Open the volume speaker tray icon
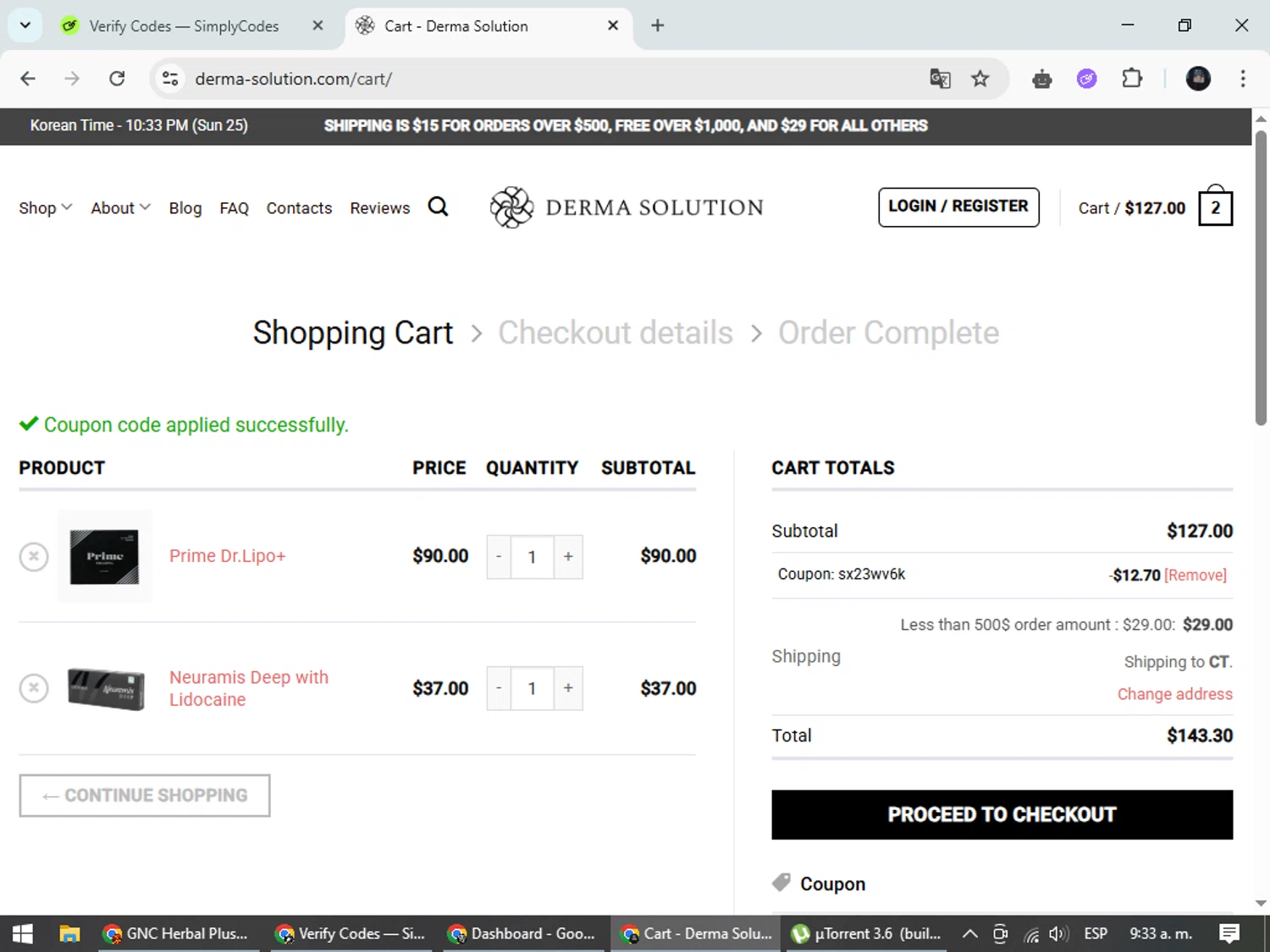 coord(1058,933)
